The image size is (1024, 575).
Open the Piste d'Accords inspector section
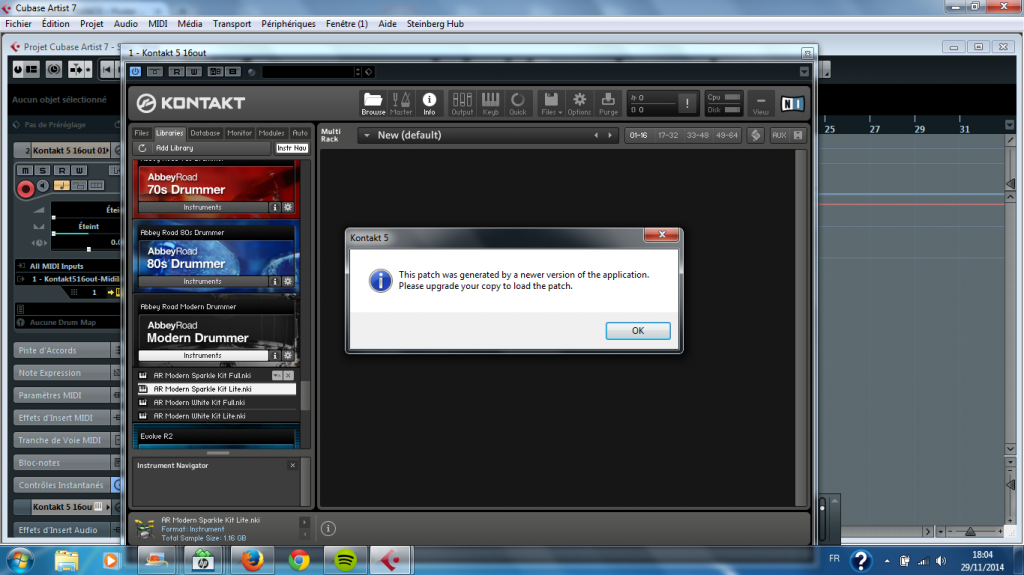coord(62,350)
